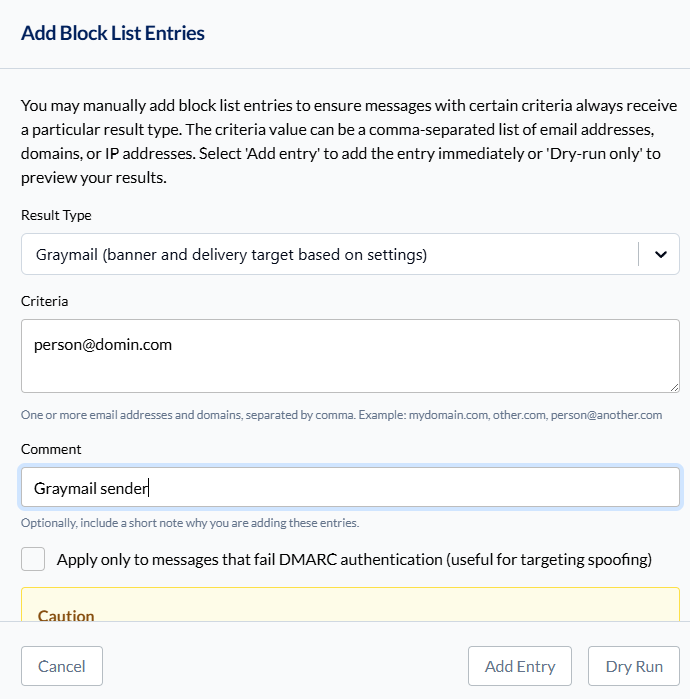This screenshot has width=690, height=699.
Task: Click into the Graymail sender comment field
Action: click(x=350, y=487)
